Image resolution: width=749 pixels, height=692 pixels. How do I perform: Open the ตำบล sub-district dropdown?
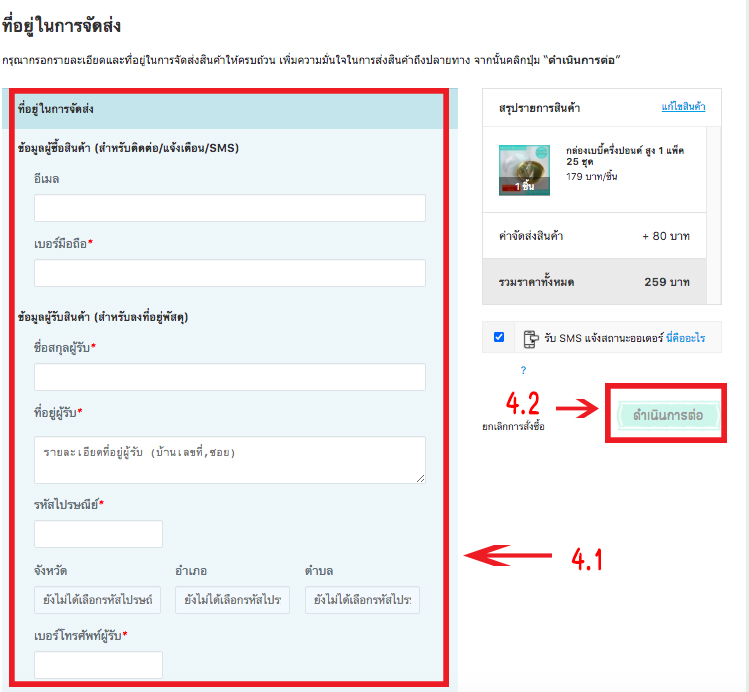point(362,601)
